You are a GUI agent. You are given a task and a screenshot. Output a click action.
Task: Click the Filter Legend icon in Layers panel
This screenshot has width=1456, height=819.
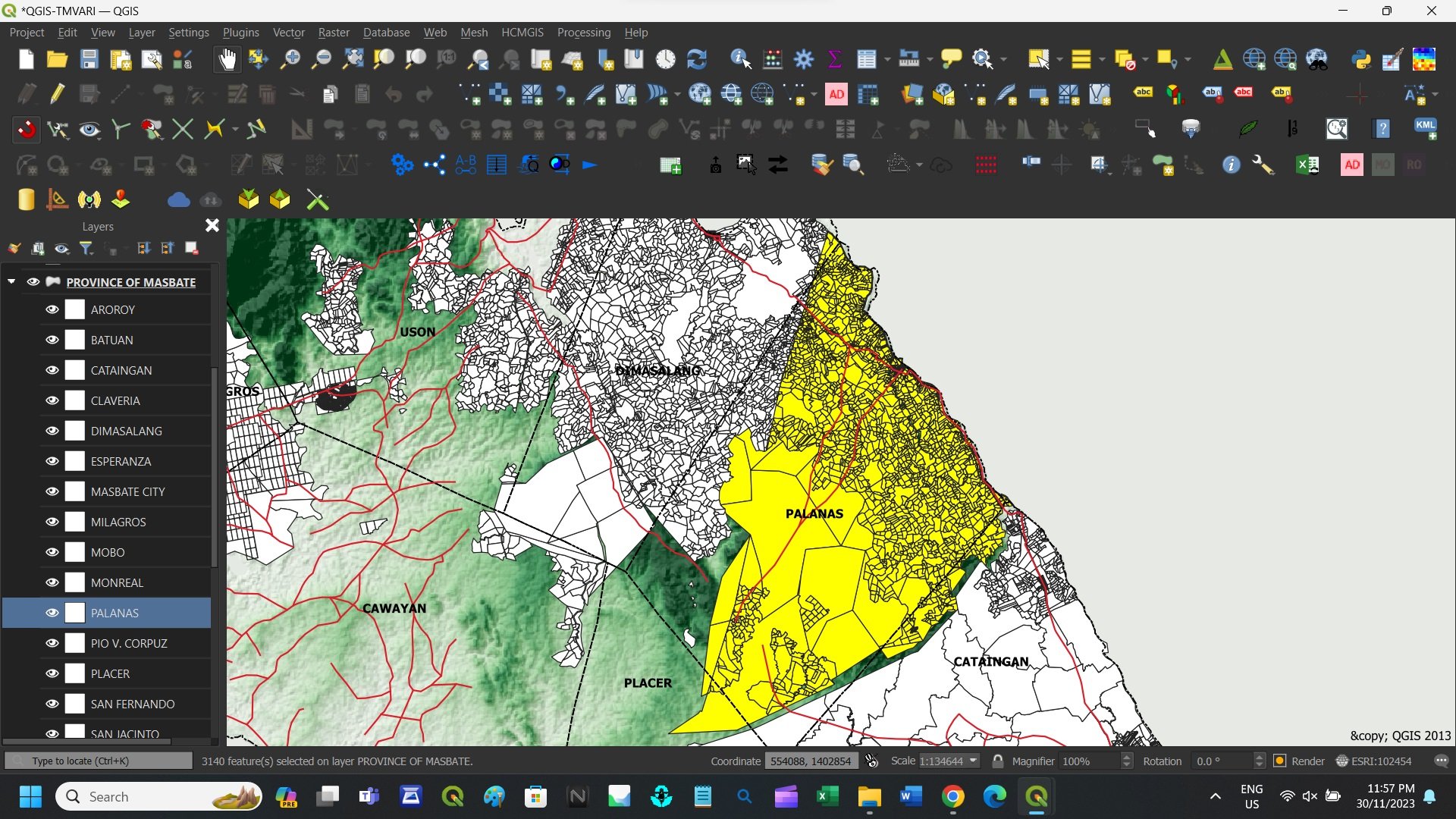[x=86, y=248]
